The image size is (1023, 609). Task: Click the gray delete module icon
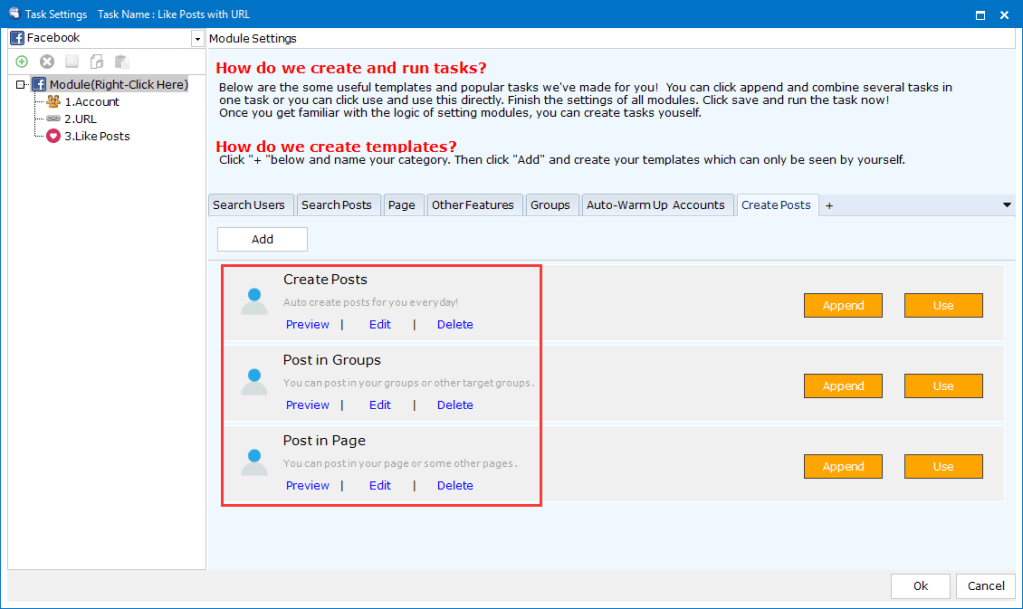coord(46,62)
